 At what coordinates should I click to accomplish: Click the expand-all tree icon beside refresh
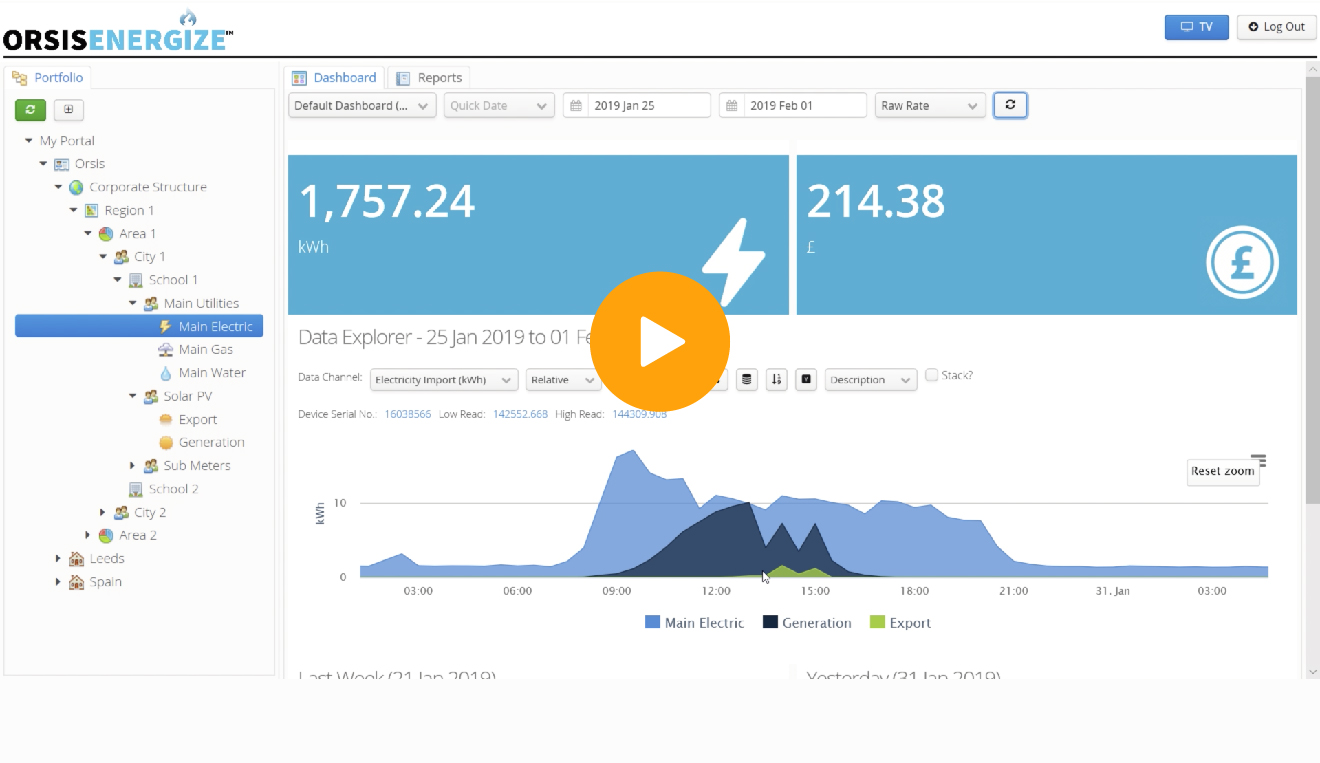pyautogui.click(x=69, y=110)
